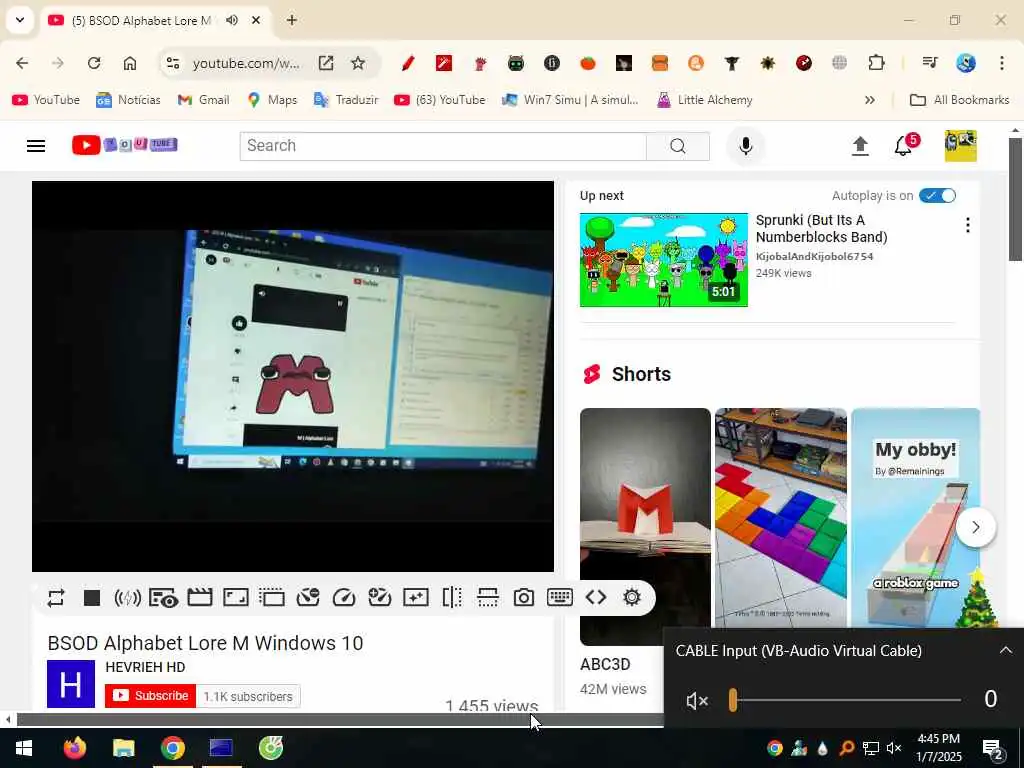Open the enhancer settings gear icon

[x=632, y=598]
